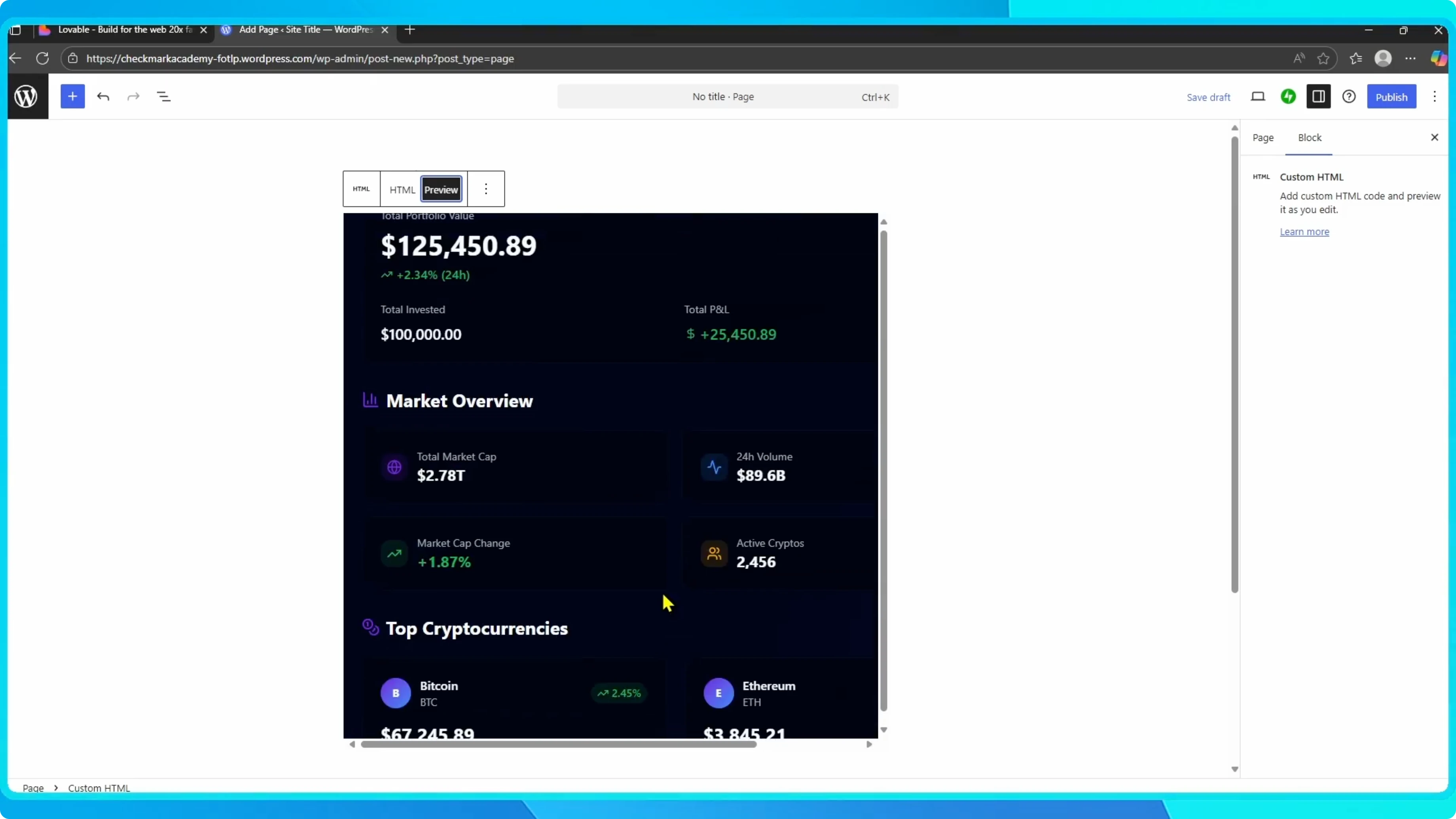Screen dimensions: 1456x819
Task: Open the green Jetpack icon
Action: click(x=1288, y=97)
